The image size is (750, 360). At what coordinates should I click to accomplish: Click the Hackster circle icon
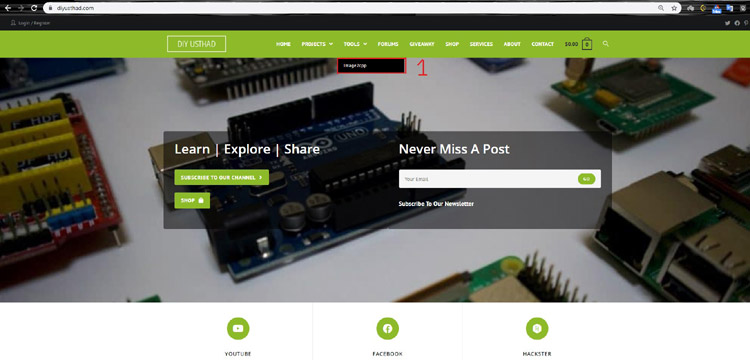[537, 328]
